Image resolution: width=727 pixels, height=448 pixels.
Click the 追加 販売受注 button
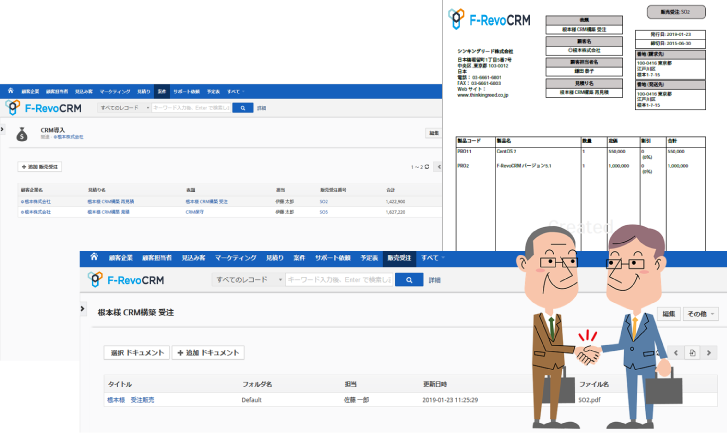click(39, 166)
